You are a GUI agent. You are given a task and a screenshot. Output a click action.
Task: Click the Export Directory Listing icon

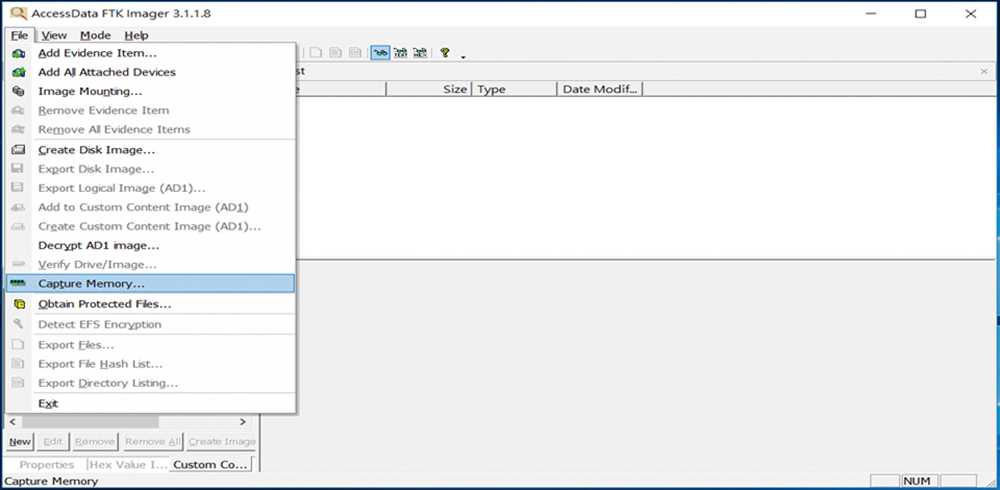point(18,383)
